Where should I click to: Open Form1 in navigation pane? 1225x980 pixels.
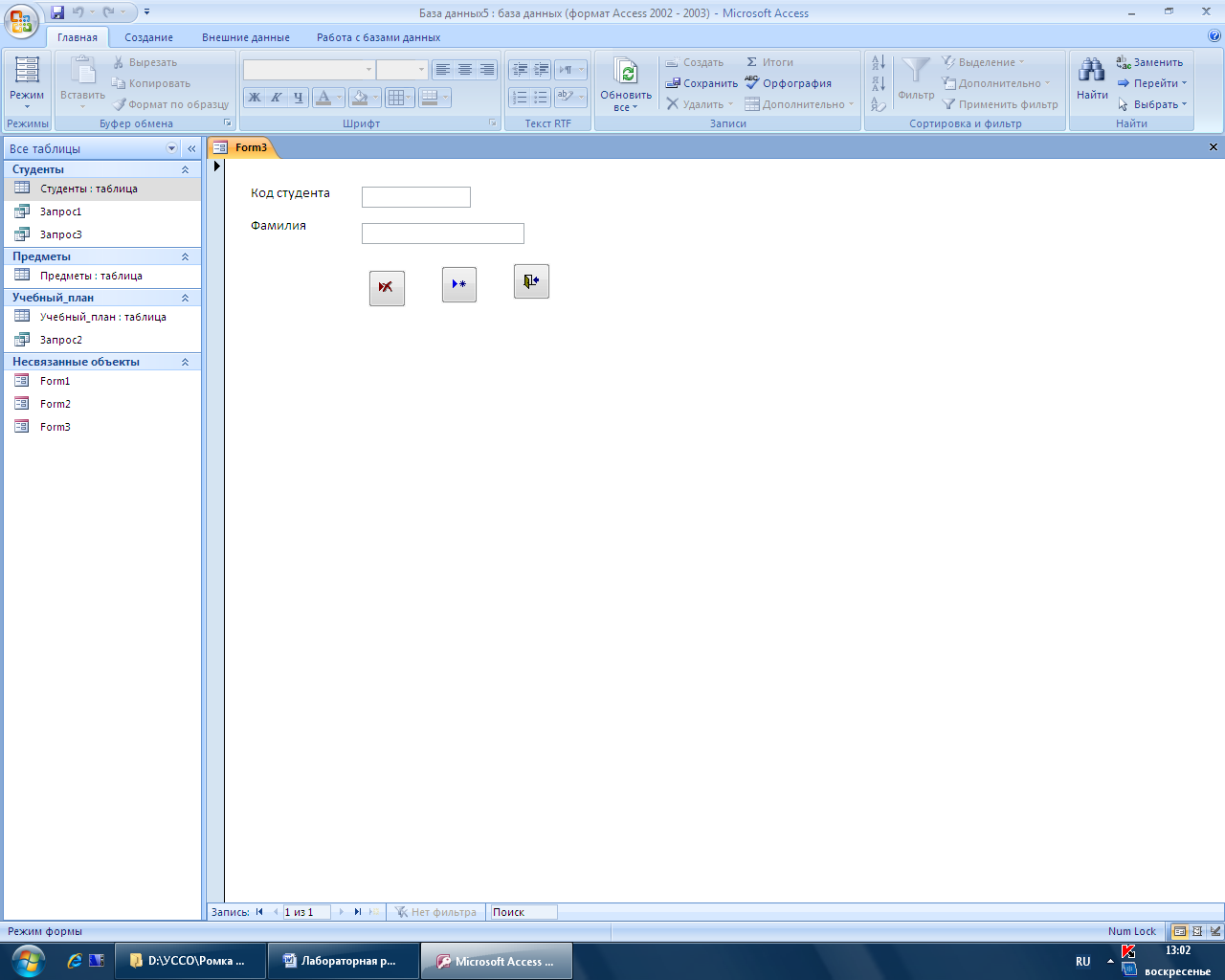101,381
